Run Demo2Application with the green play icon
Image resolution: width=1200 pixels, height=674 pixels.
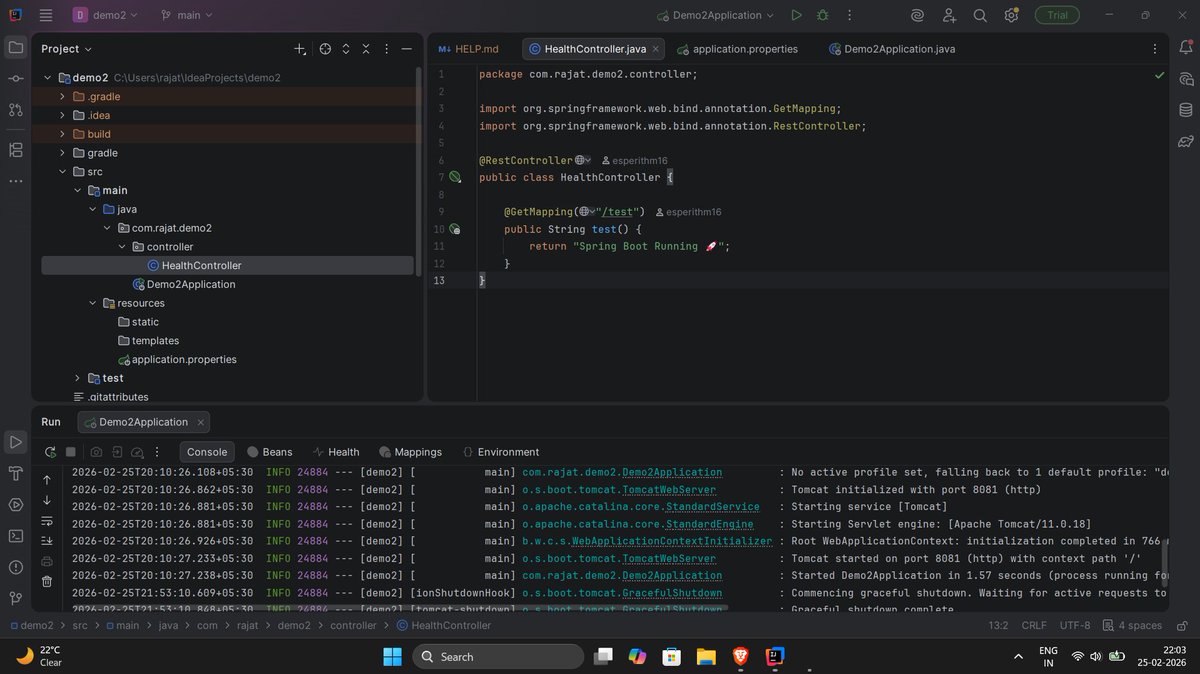point(796,15)
